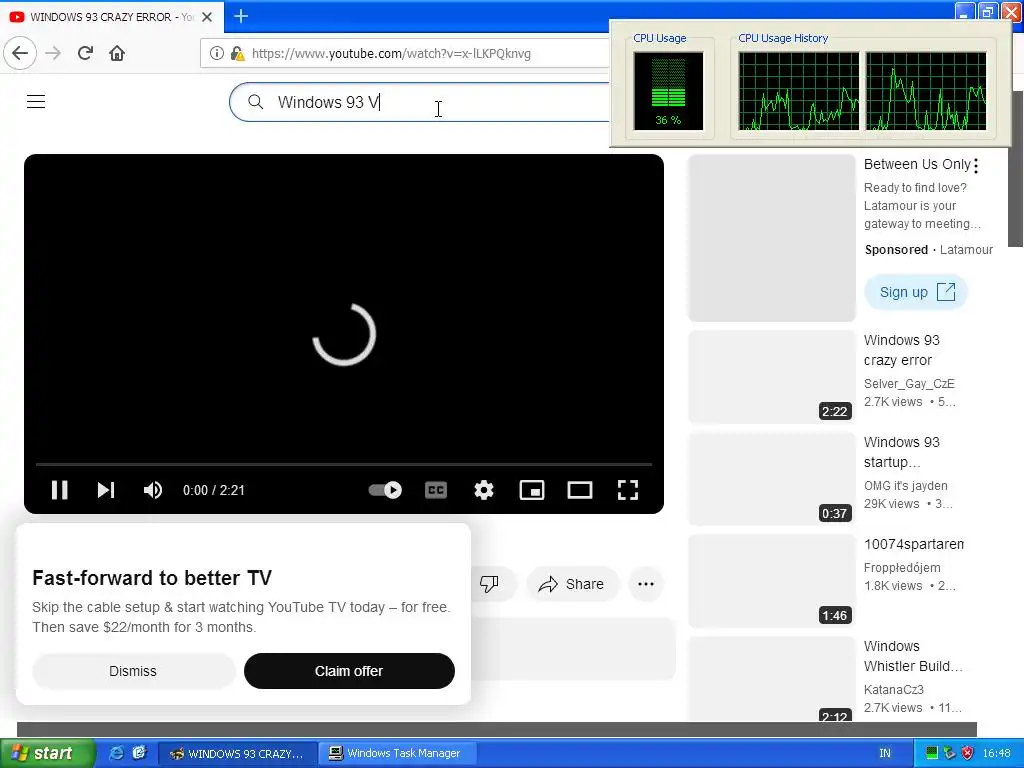Enable theater mode in the player
The width and height of the screenshot is (1024, 768).
click(x=580, y=490)
